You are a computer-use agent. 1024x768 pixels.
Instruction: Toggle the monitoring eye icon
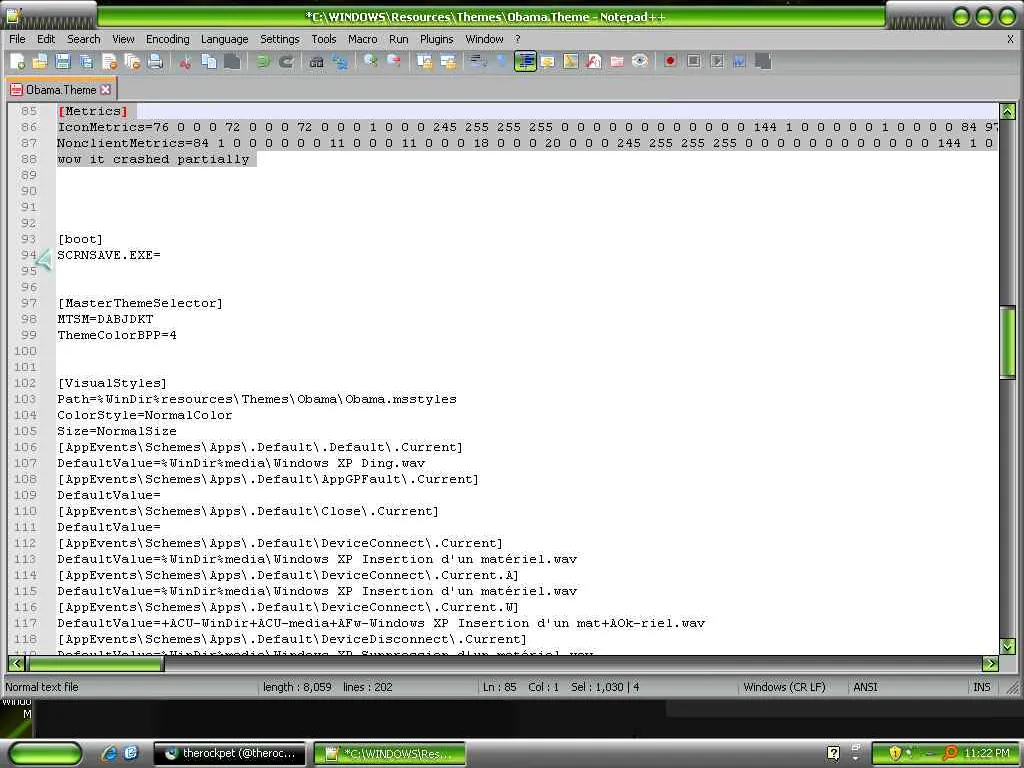(x=640, y=61)
